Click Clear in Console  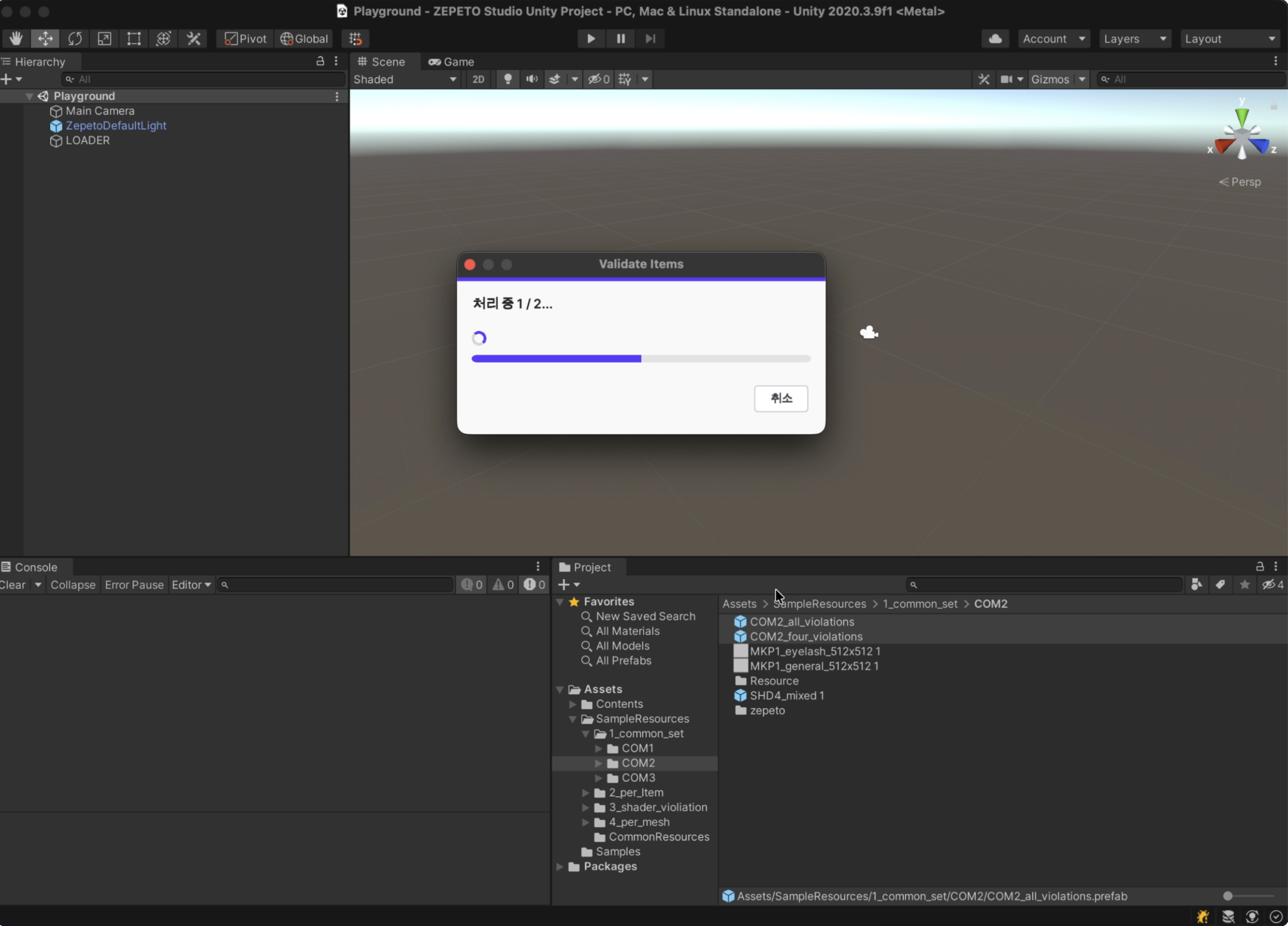click(13, 585)
